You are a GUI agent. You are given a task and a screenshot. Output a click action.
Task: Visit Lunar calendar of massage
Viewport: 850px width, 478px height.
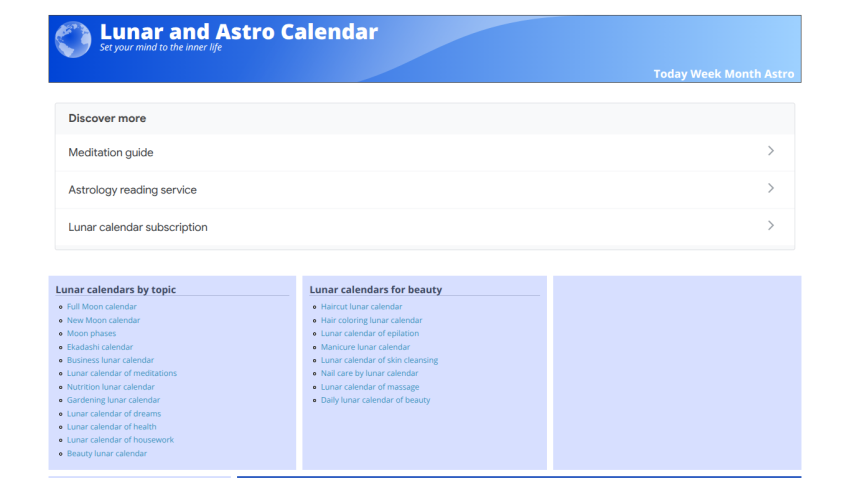pyautogui.click(x=370, y=387)
